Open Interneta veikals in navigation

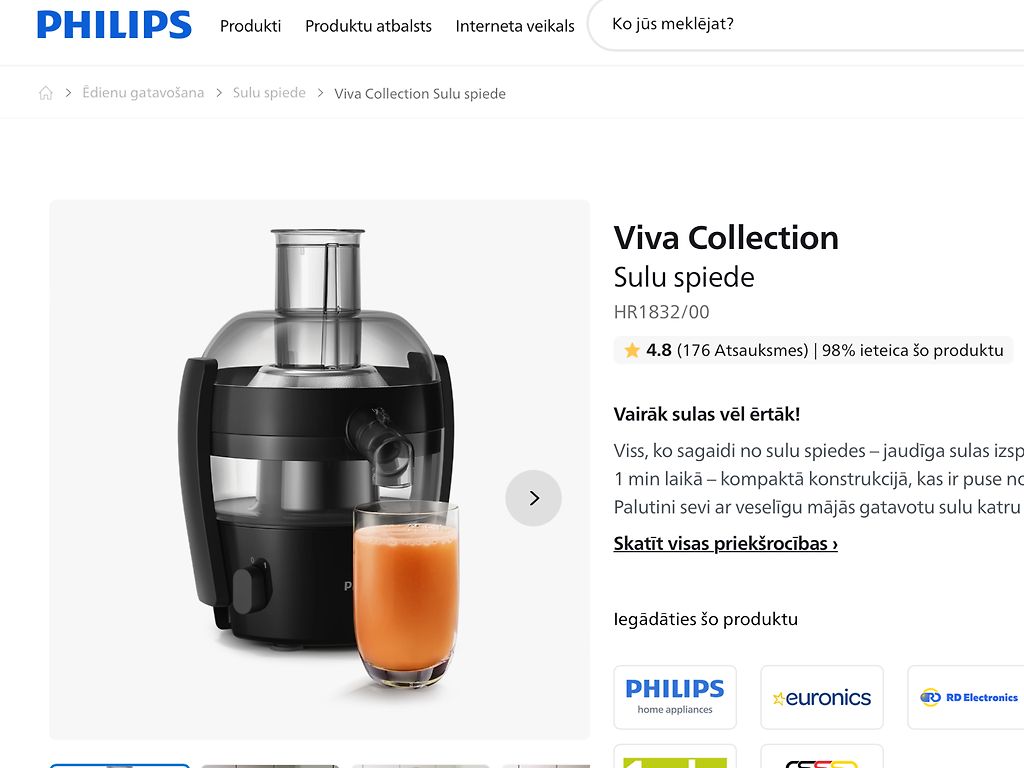click(515, 26)
